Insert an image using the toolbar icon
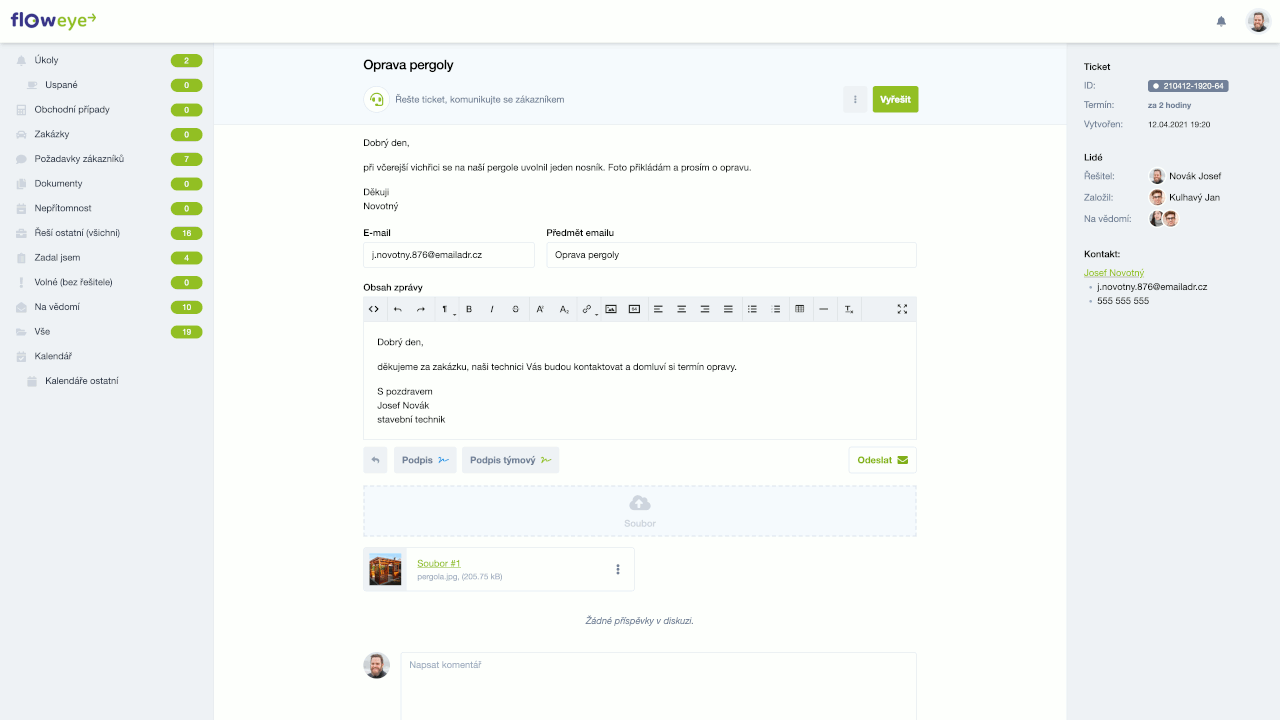The height and width of the screenshot is (720, 1280). click(x=611, y=309)
